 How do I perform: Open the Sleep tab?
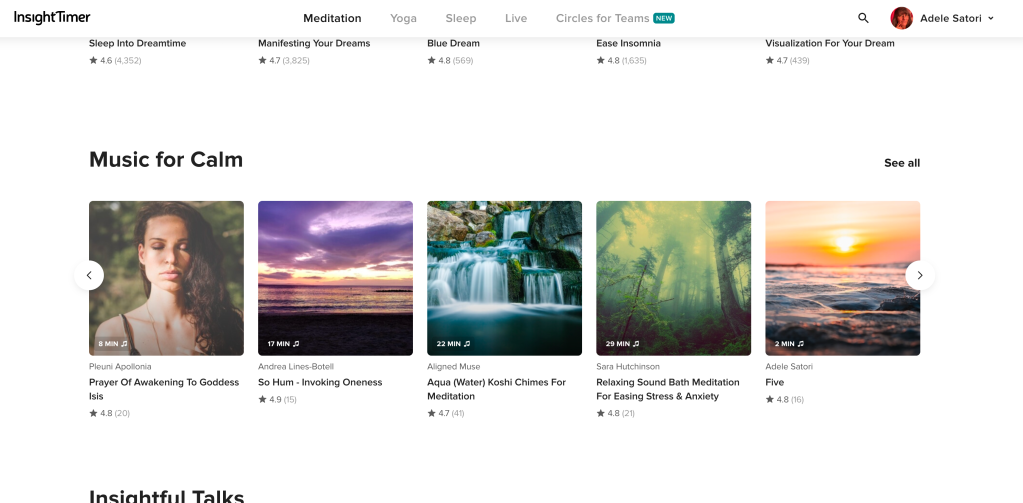point(461,18)
